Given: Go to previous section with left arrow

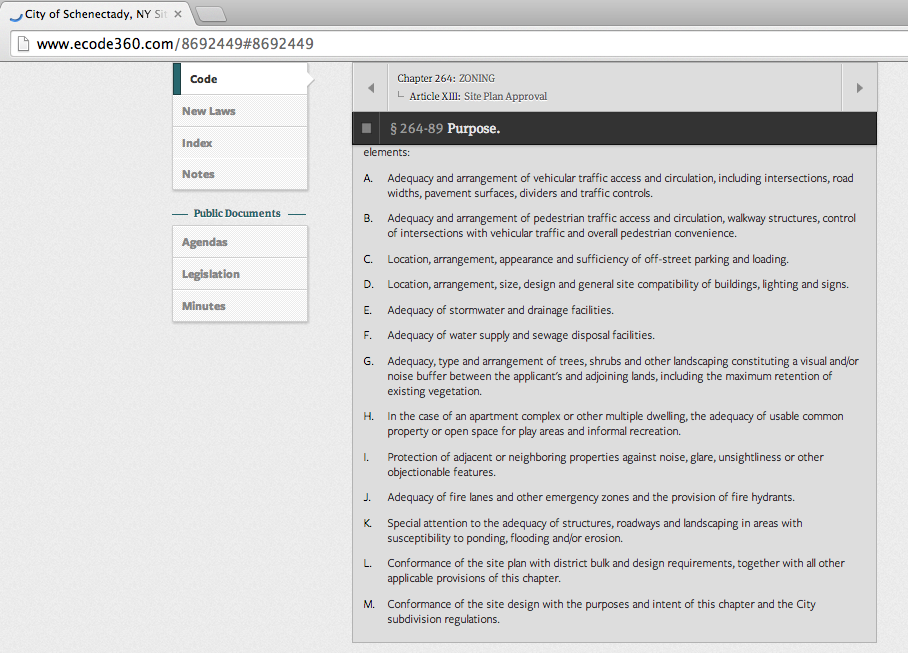Looking at the screenshot, I should click(371, 88).
